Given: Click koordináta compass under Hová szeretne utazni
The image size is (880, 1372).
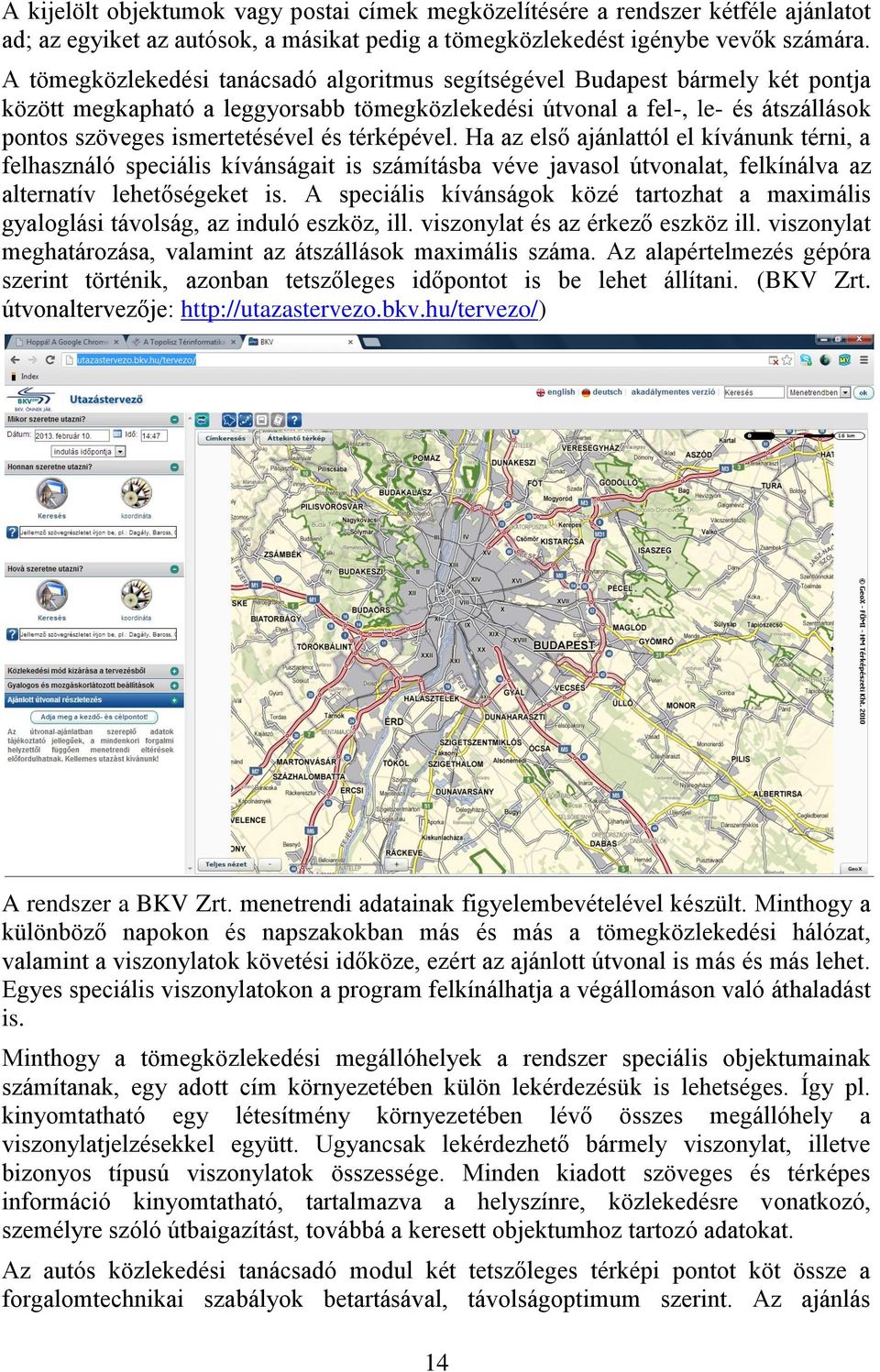Looking at the screenshot, I should [x=136, y=595].
